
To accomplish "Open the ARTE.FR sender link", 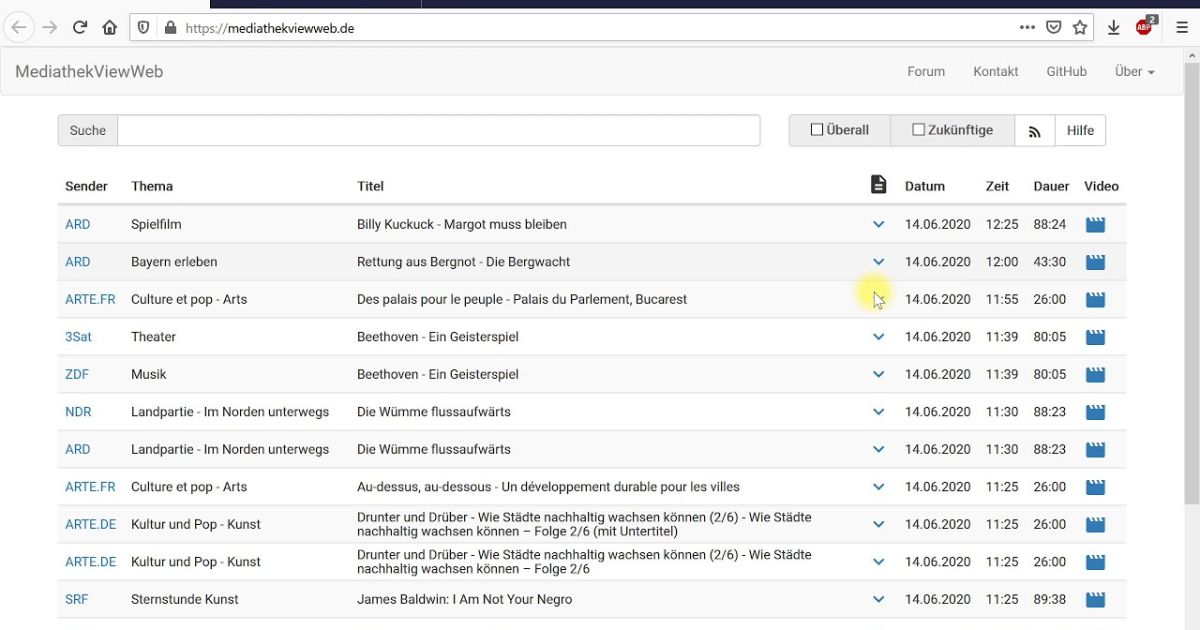I will point(90,299).
